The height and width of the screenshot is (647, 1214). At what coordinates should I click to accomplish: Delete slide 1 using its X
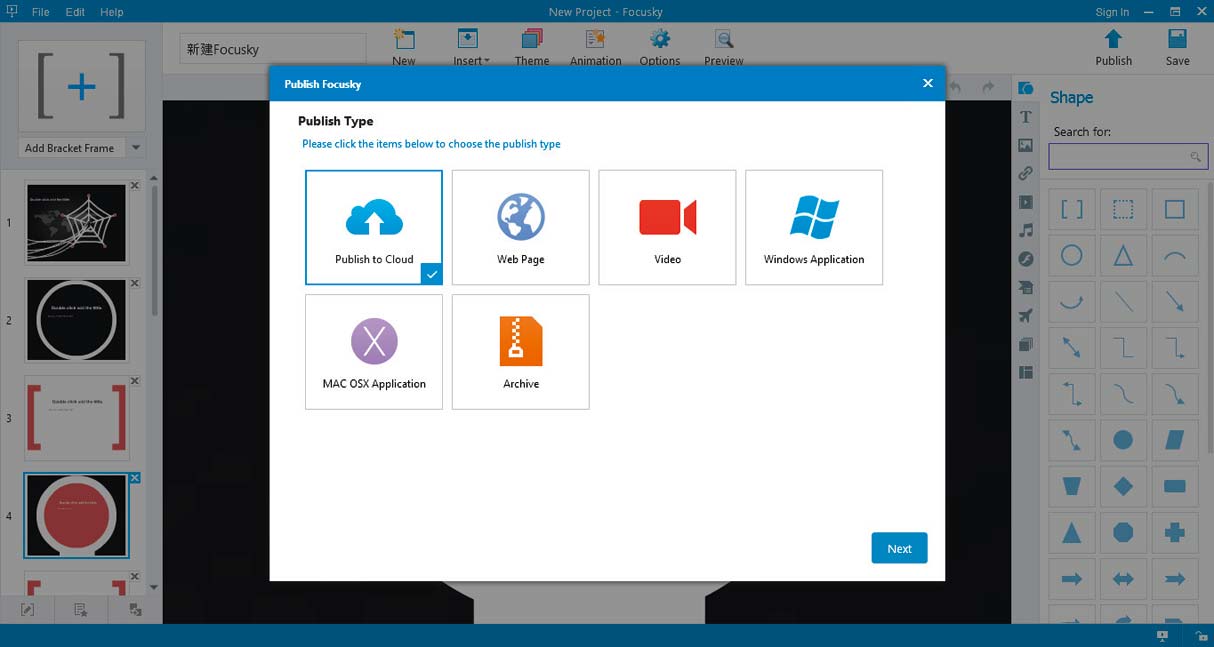tap(135, 186)
